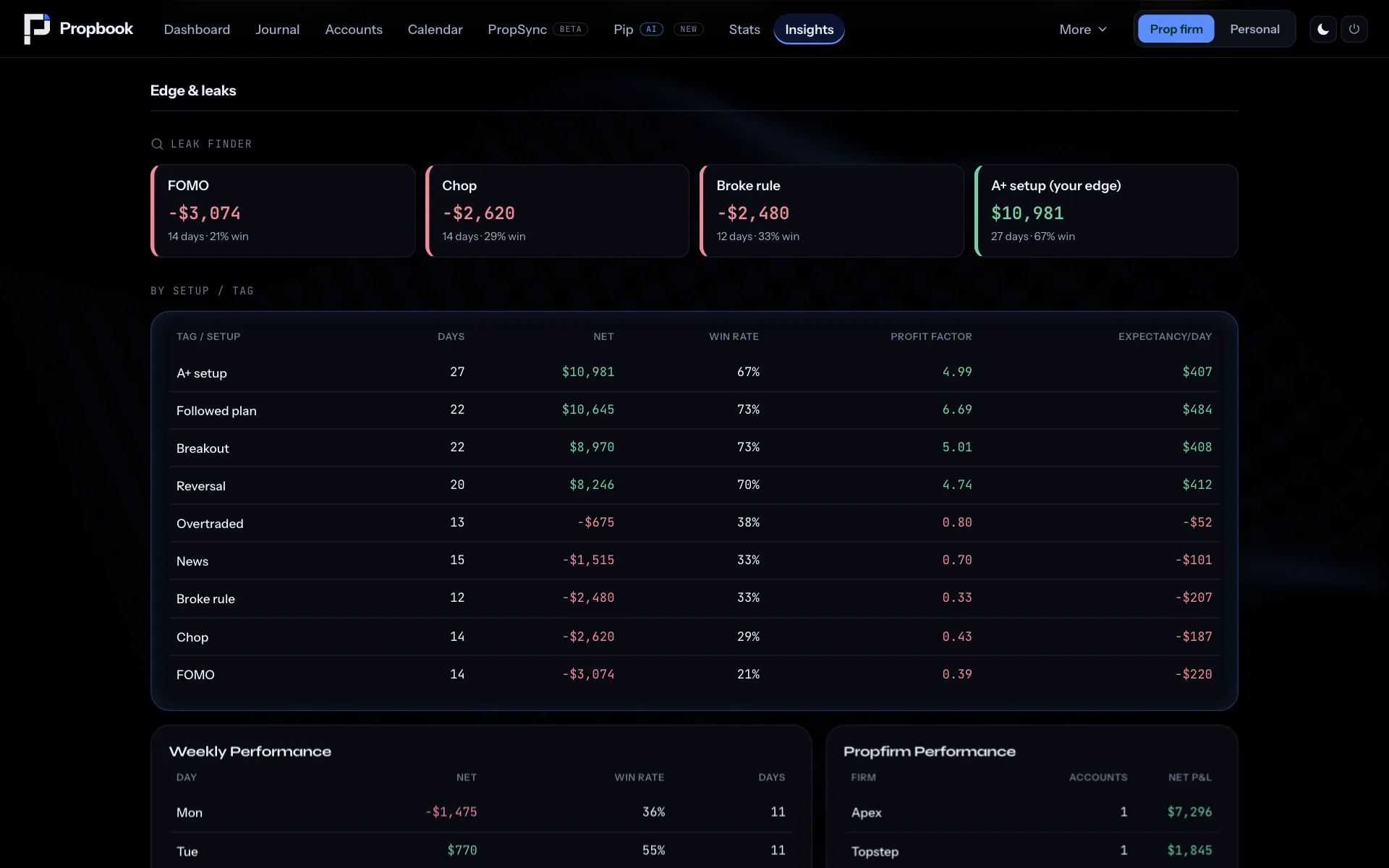Image resolution: width=1389 pixels, height=868 pixels.
Task: Select the News row label
Action: tap(192, 561)
